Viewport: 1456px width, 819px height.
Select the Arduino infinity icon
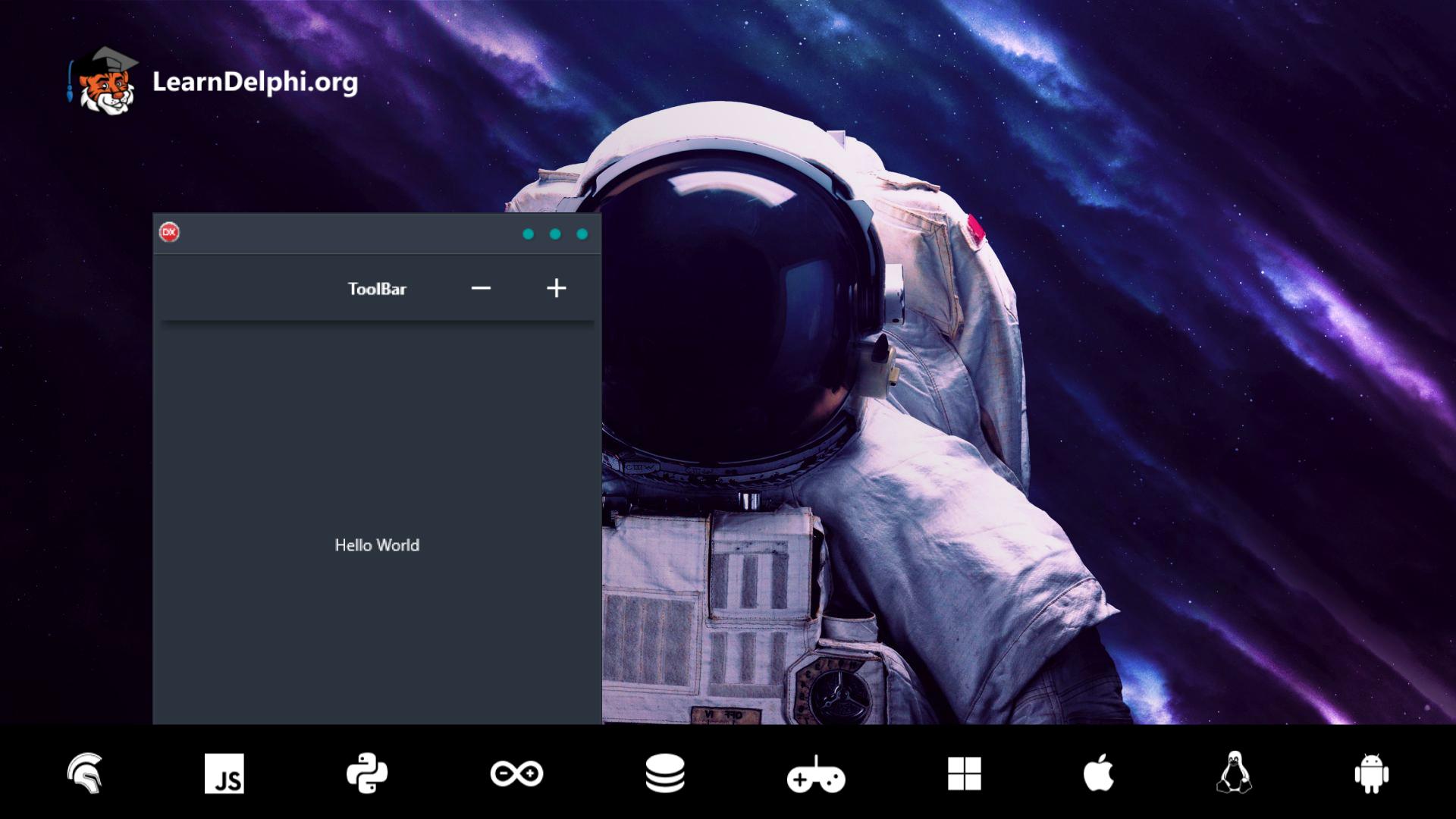point(517,774)
